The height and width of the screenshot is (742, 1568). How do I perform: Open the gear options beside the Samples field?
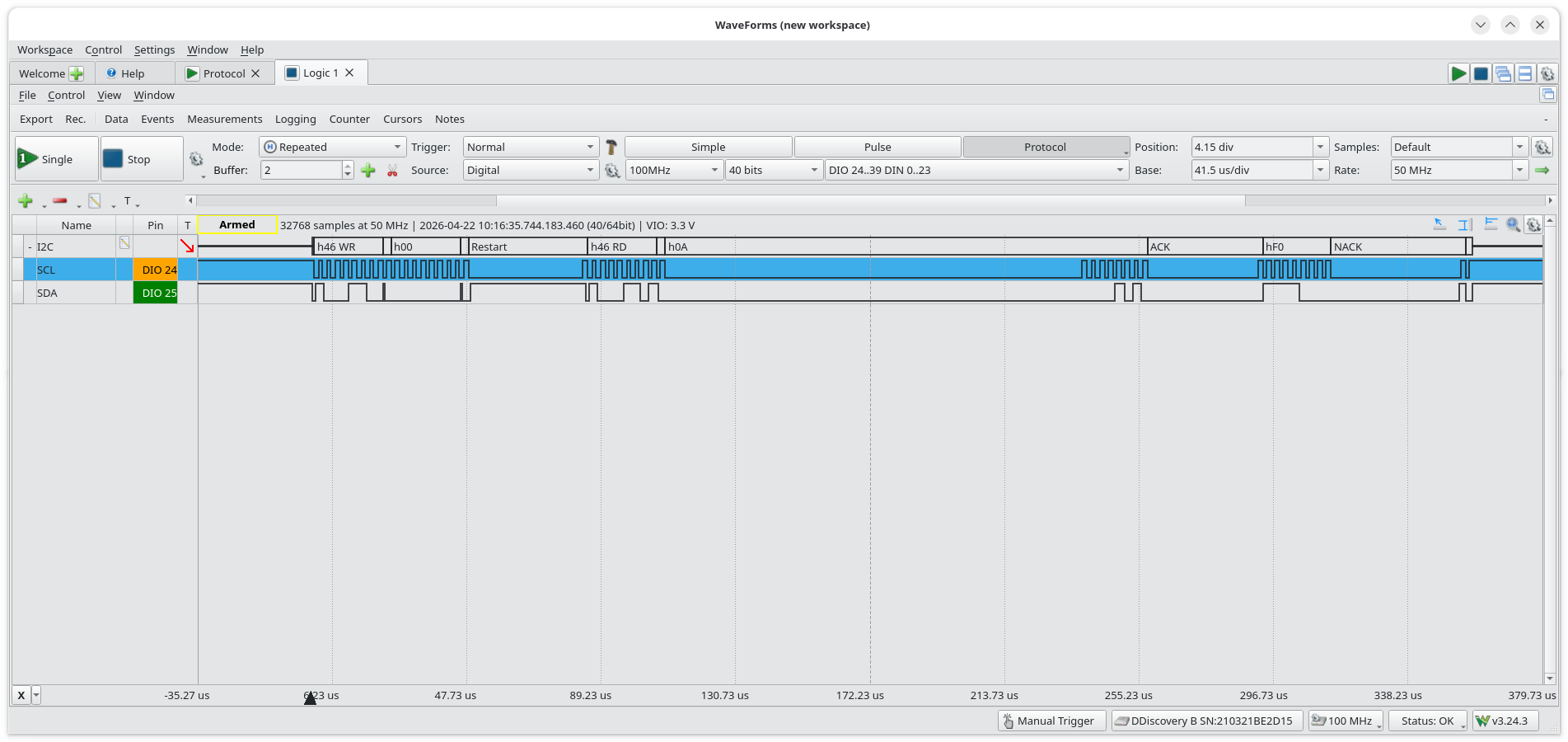(1542, 148)
